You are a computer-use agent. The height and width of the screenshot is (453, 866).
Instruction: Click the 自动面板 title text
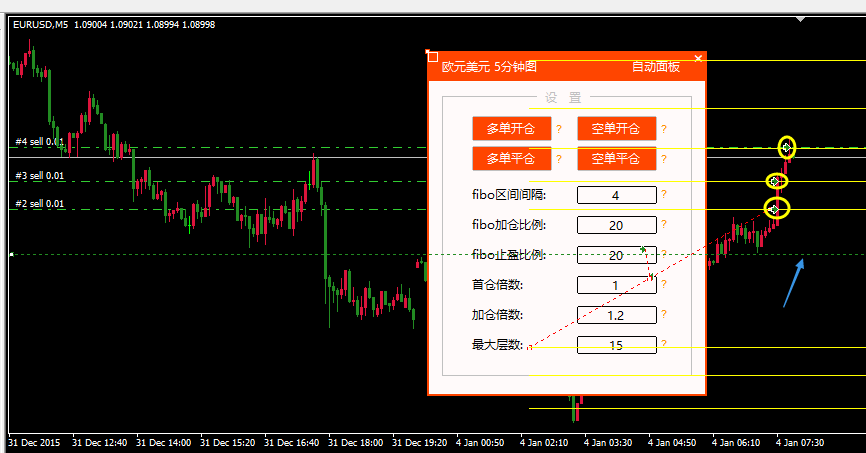(656, 67)
